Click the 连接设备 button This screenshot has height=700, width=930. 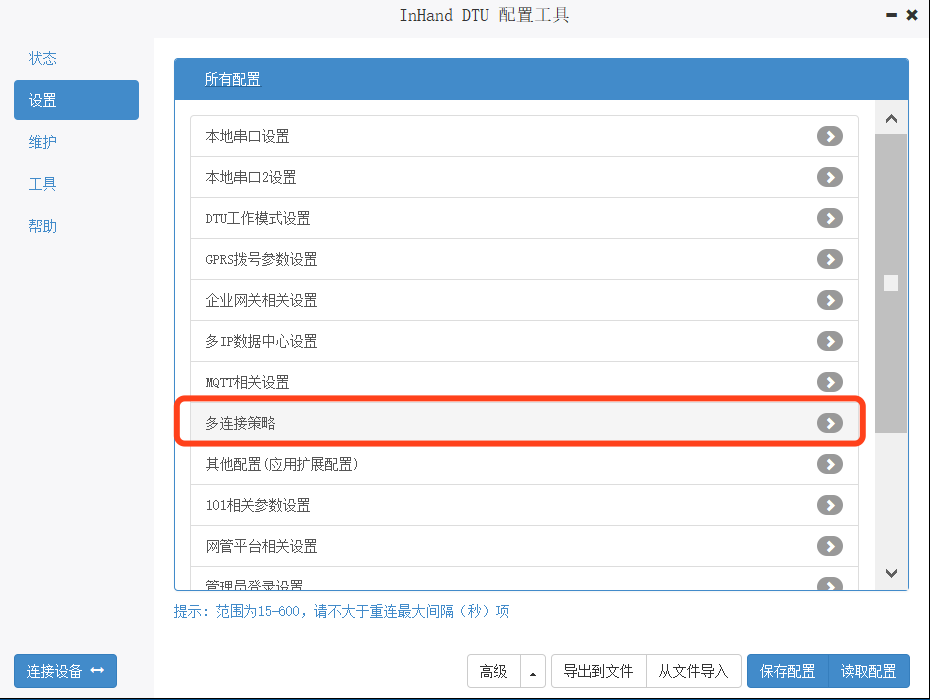(65, 671)
